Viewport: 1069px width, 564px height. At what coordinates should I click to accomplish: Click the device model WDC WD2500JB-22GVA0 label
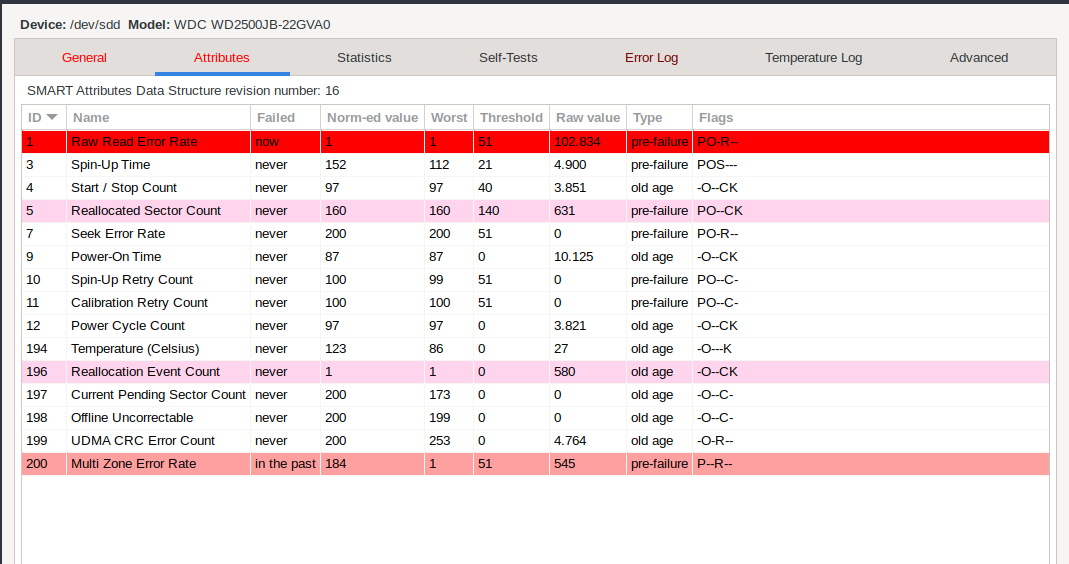[252, 25]
